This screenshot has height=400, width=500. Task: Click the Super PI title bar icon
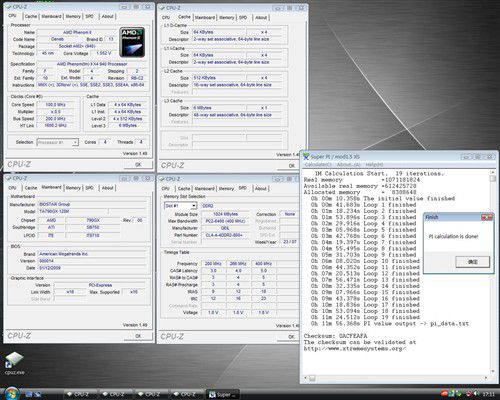[x=306, y=156]
